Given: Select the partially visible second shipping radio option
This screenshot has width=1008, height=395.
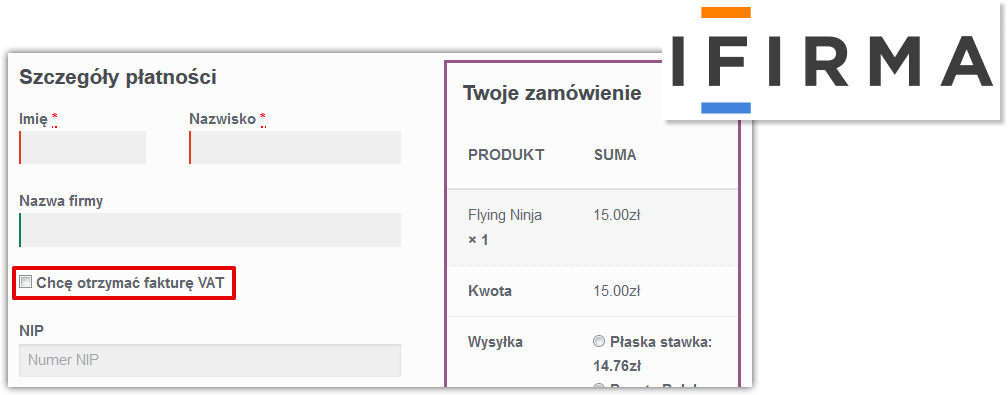Looking at the screenshot, I should (599, 387).
